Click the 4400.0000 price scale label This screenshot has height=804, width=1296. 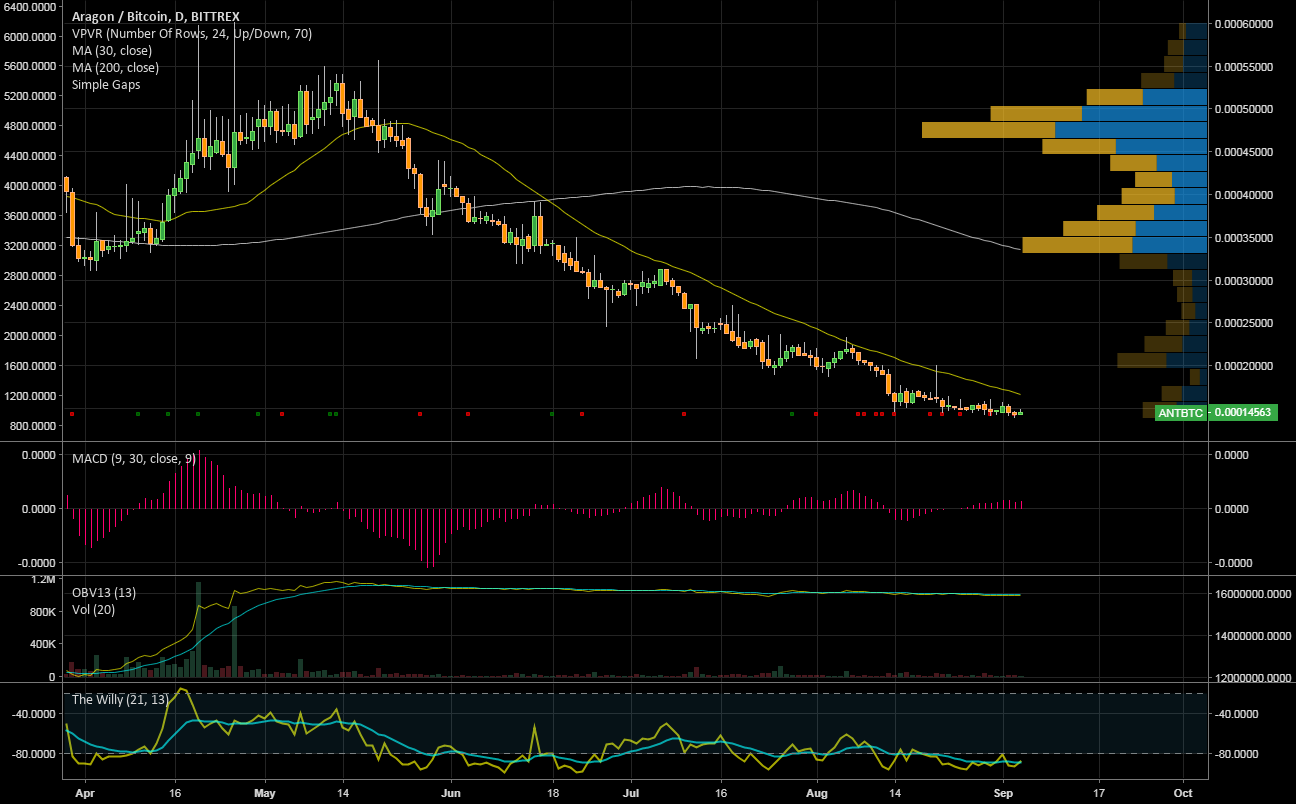[28, 156]
